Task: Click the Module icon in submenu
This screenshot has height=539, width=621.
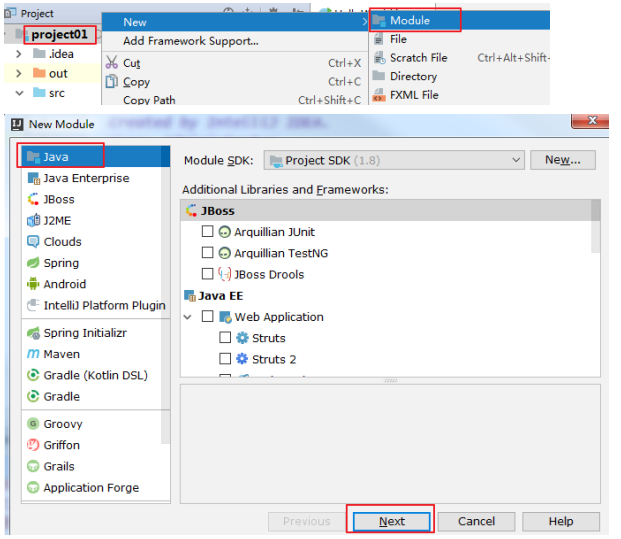Action: (379, 21)
